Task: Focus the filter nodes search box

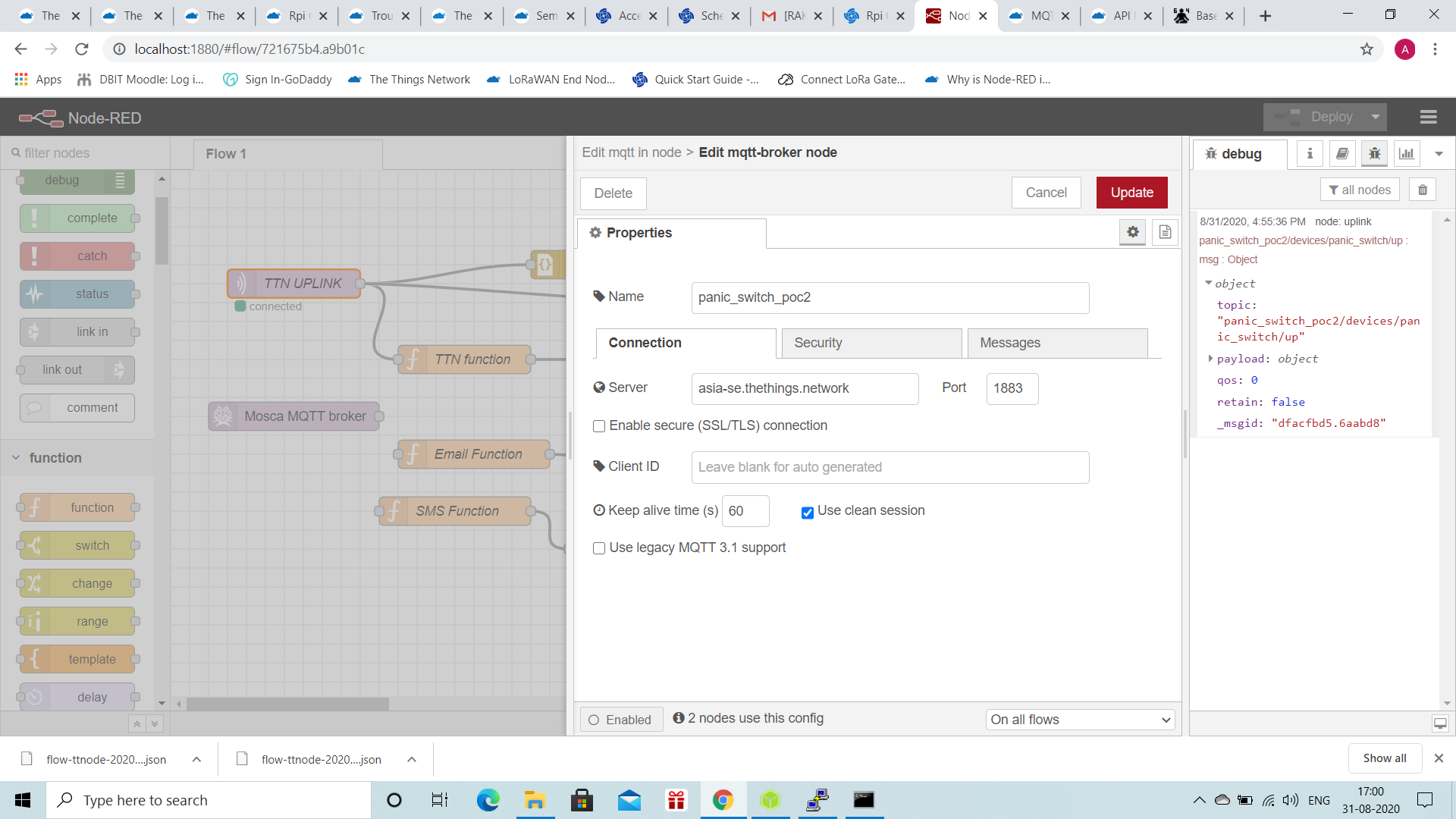Action: (x=86, y=153)
